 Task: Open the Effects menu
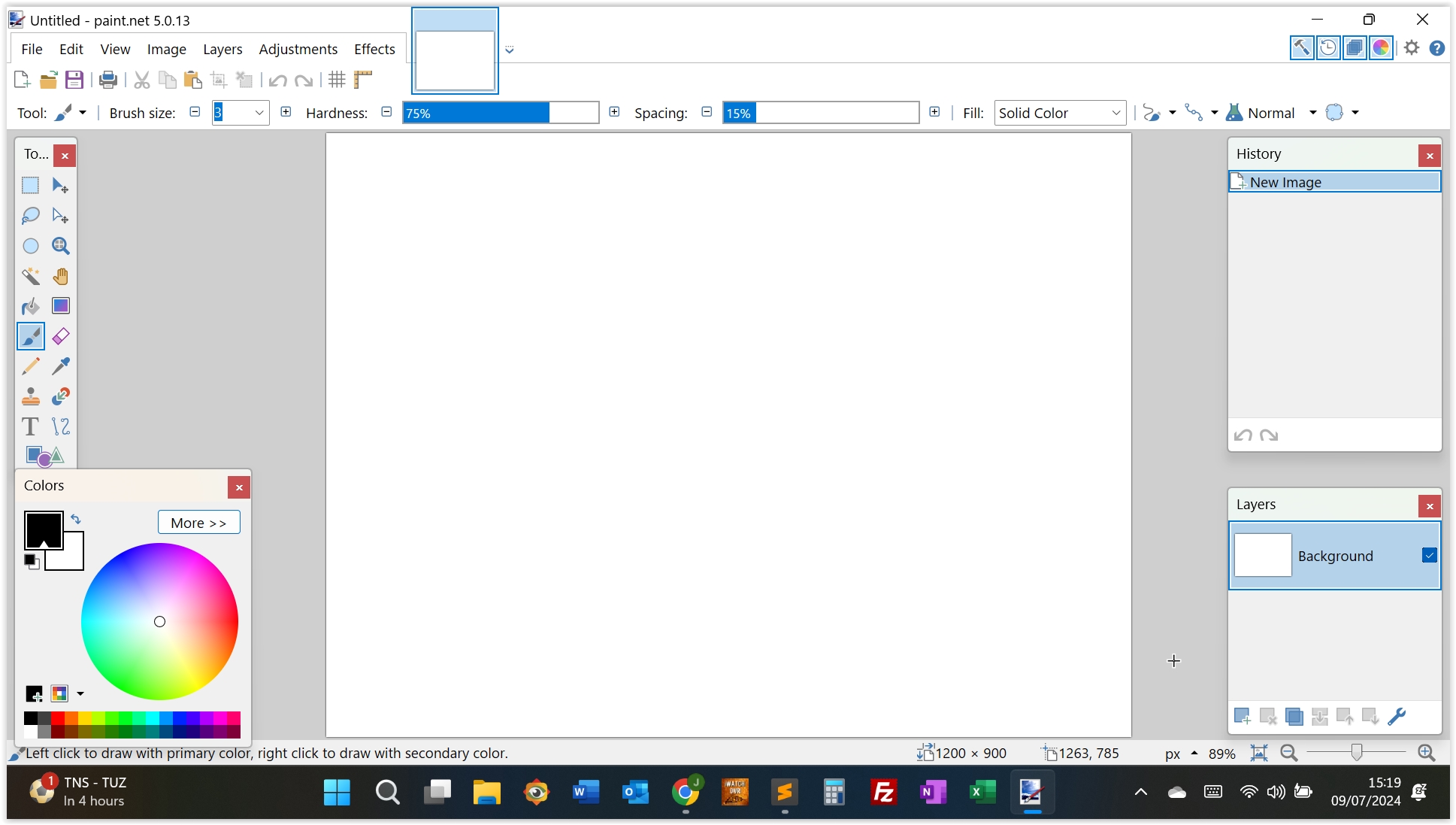374,49
